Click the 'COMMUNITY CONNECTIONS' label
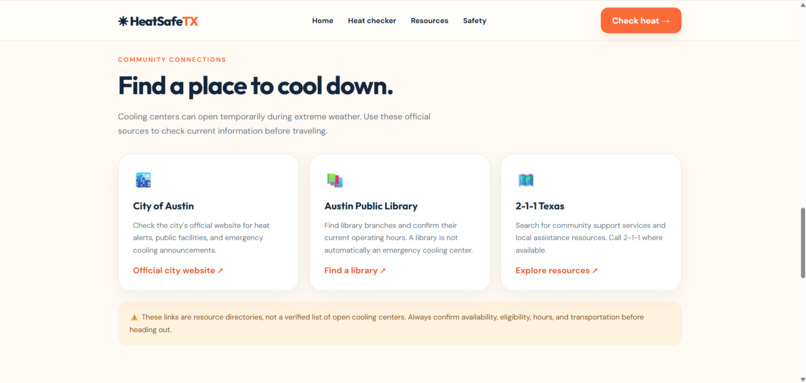 pos(172,60)
